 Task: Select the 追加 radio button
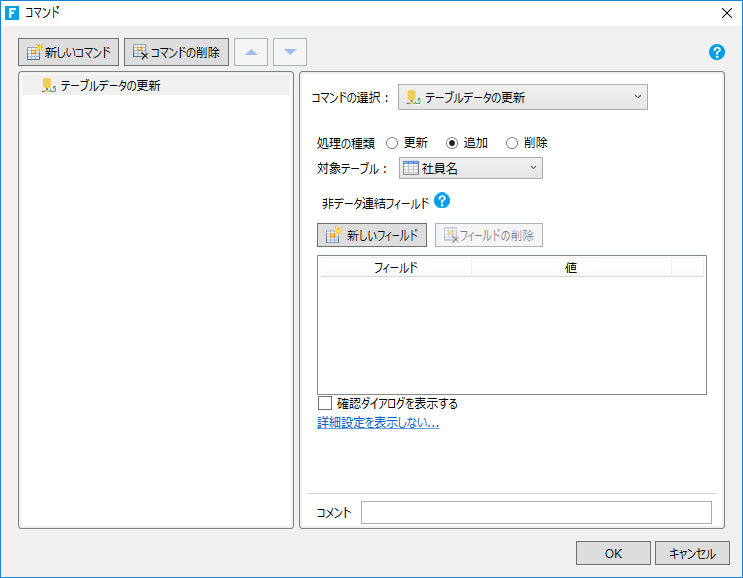tap(452, 143)
